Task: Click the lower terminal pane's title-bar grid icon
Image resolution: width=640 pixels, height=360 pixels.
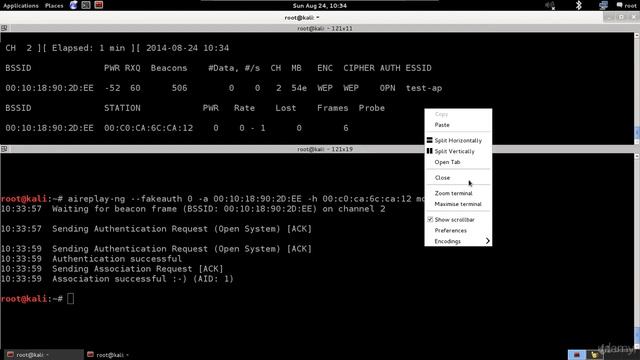Action: [4, 149]
